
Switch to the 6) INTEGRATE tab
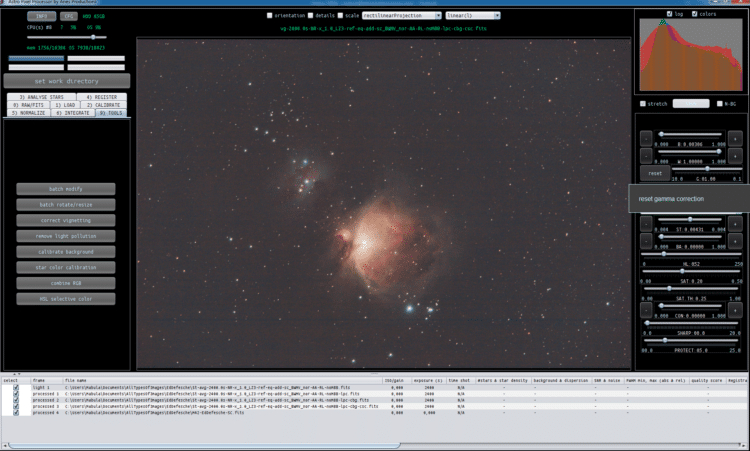(73, 113)
